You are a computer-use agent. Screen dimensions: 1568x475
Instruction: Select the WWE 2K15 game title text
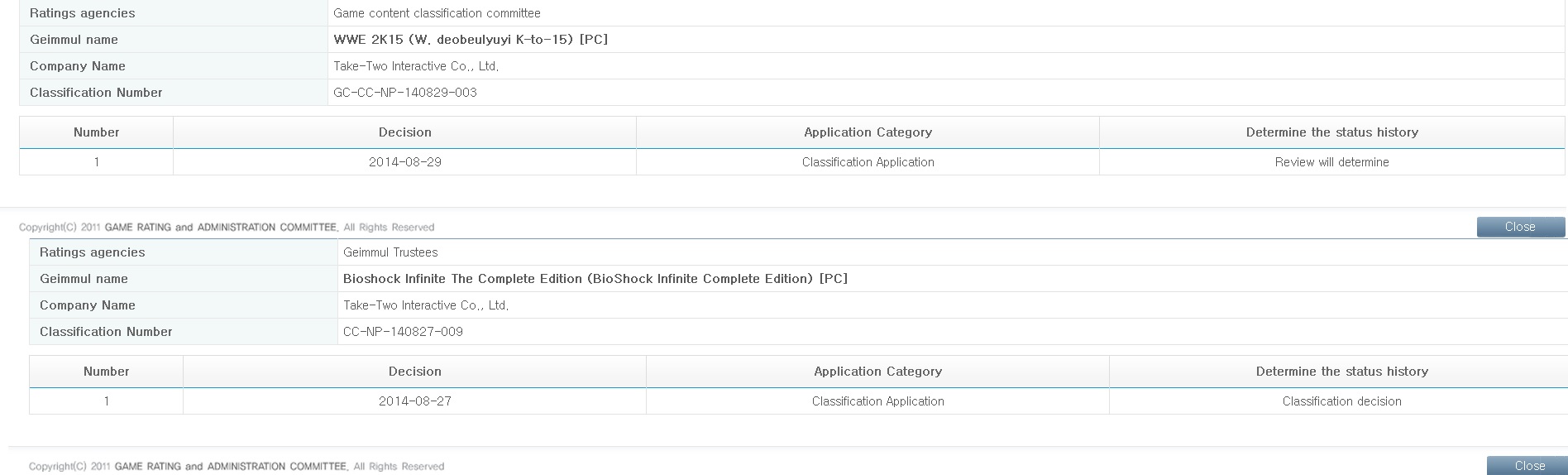click(471, 40)
